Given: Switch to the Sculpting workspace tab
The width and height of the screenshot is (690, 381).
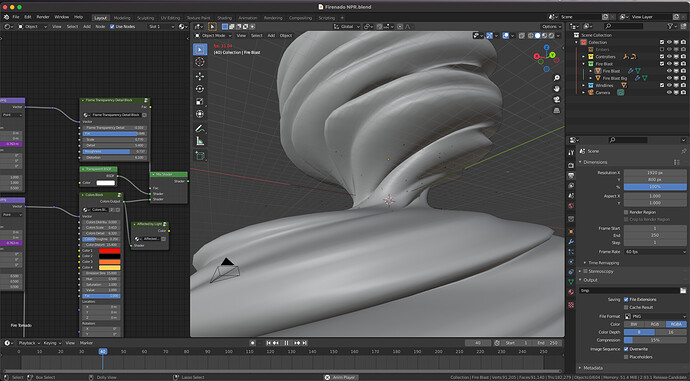Looking at the screenshot, I should tap(145, 18).
